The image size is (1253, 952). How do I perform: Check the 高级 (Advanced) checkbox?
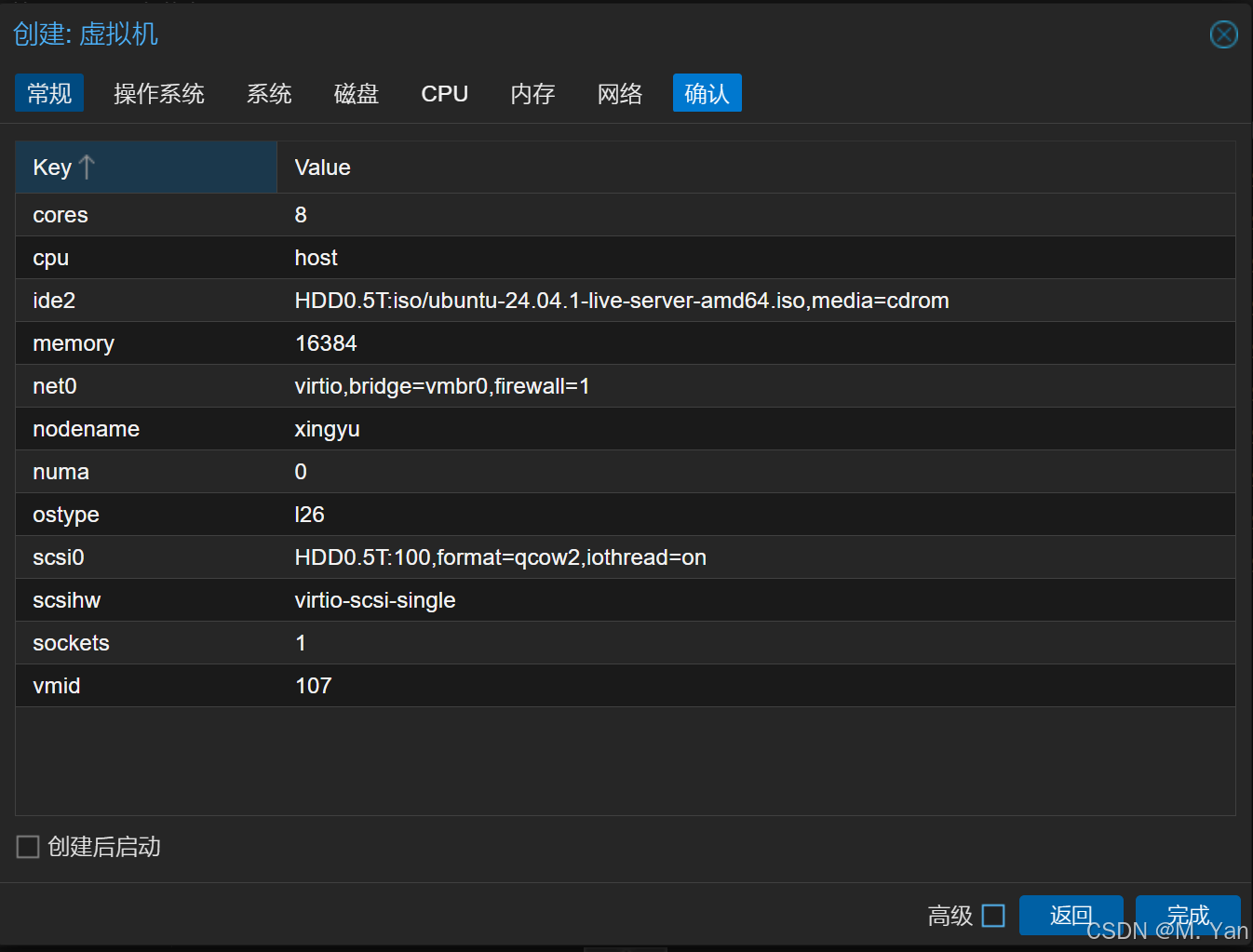995,916
